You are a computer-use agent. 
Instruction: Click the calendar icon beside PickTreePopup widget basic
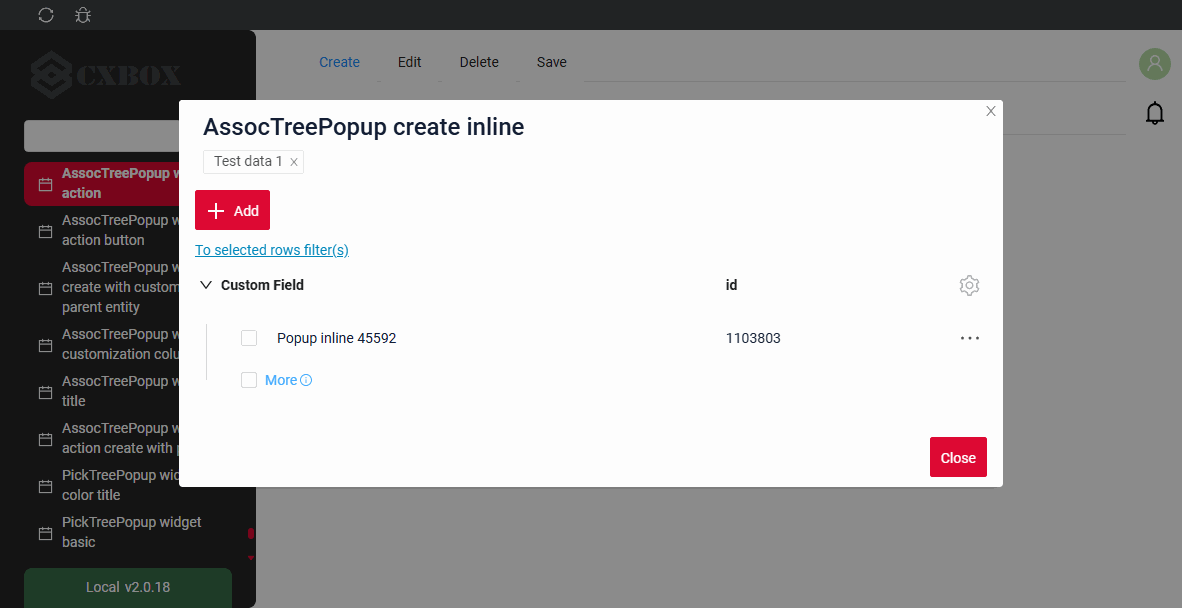click(x=45, y=533)
